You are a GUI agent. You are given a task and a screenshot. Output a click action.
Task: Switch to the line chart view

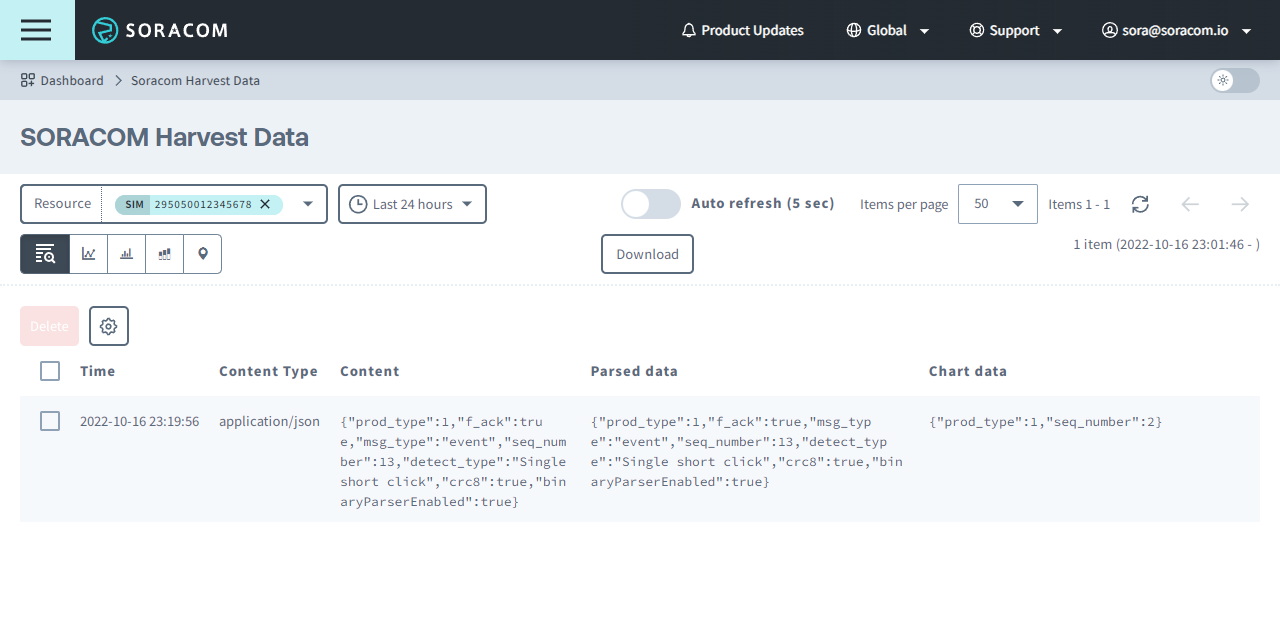click(87, 254)
